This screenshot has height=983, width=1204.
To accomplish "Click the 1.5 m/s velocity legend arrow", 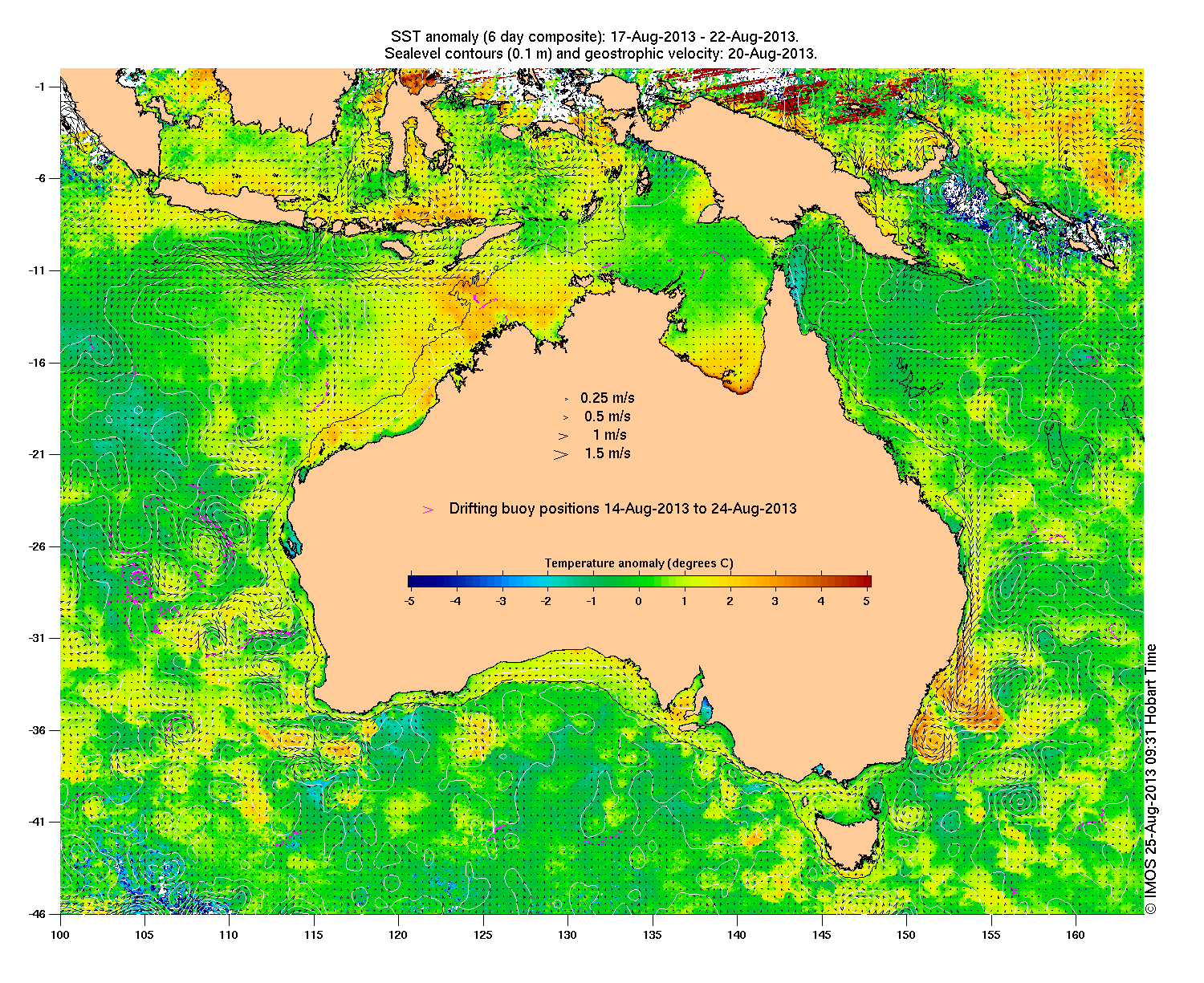I will pos(561,454).
